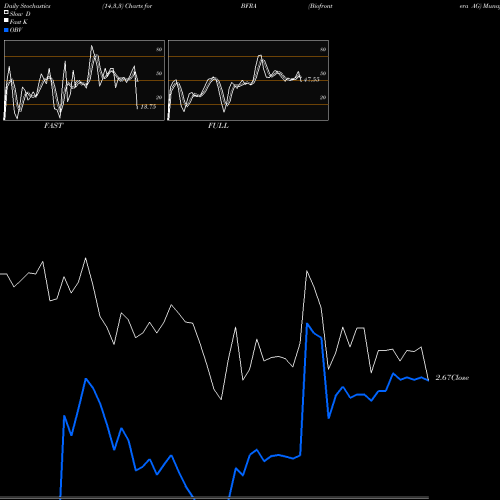Click the OBV legend label text

tap(16, 30)
